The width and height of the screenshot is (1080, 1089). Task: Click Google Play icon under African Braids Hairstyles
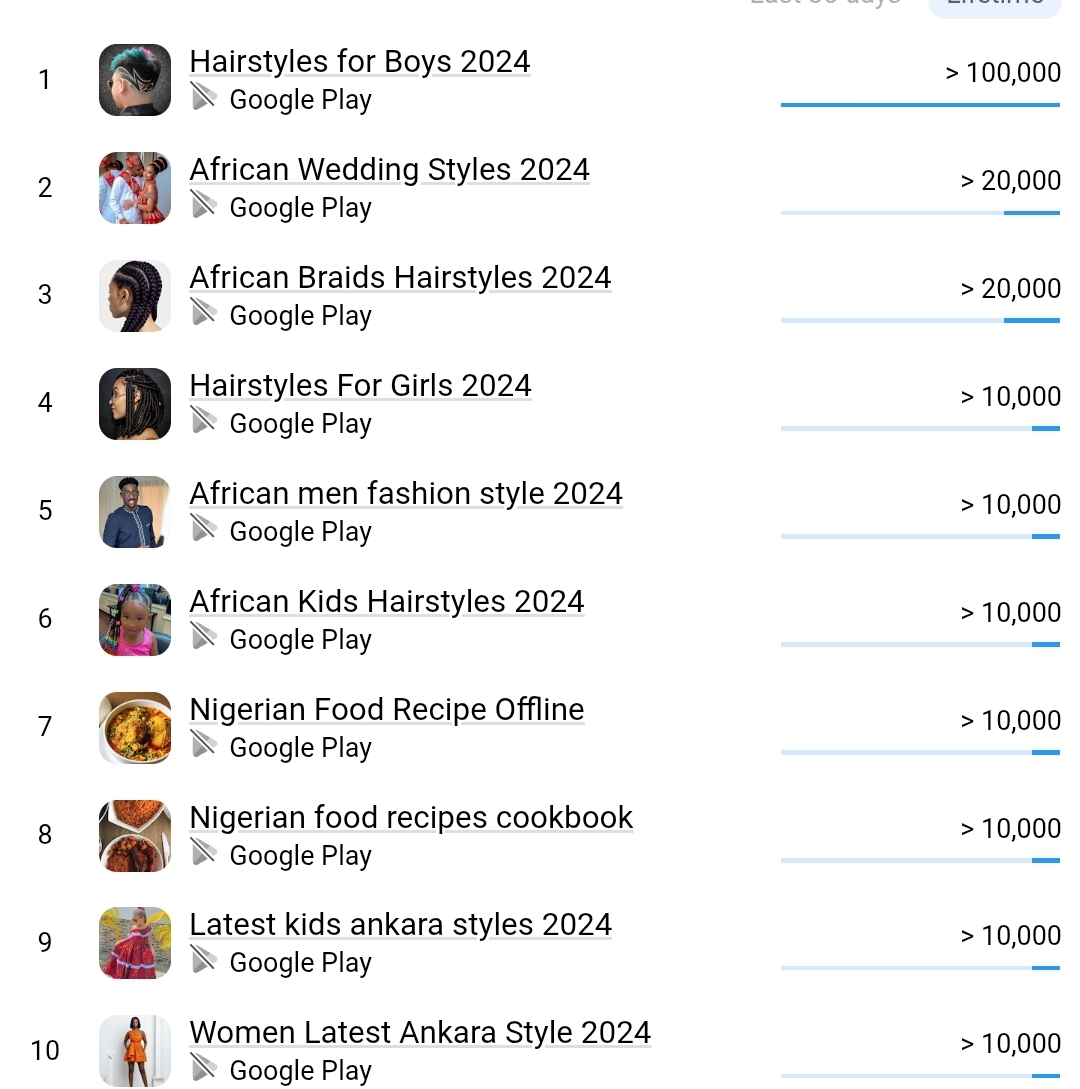pos(204,314)
